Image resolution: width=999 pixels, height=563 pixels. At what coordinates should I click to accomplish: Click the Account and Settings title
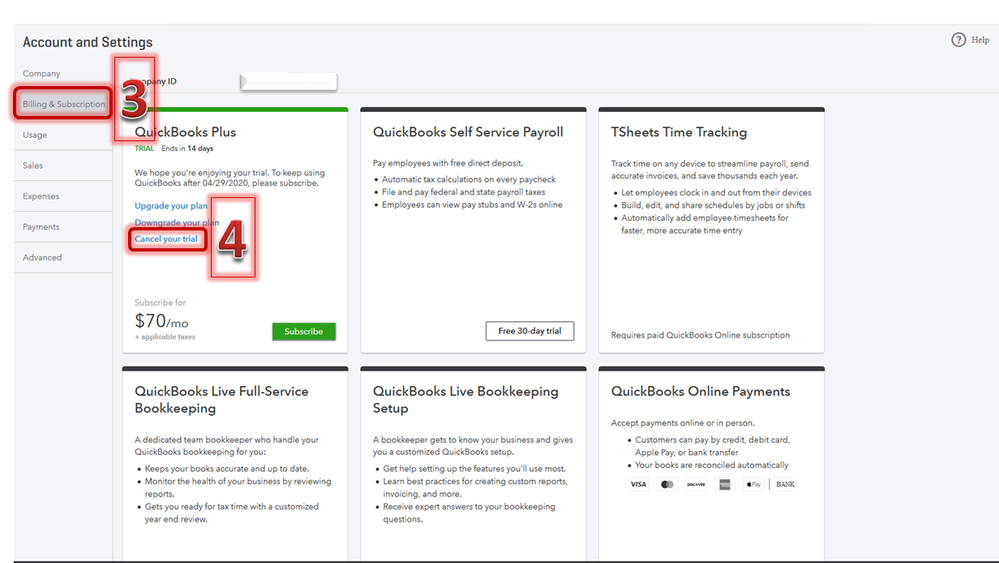click(87, 42)
